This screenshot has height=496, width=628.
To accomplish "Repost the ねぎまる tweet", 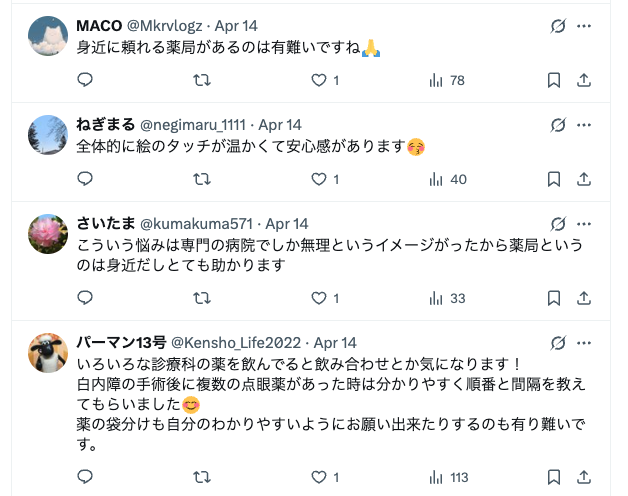I will point(201,180).
